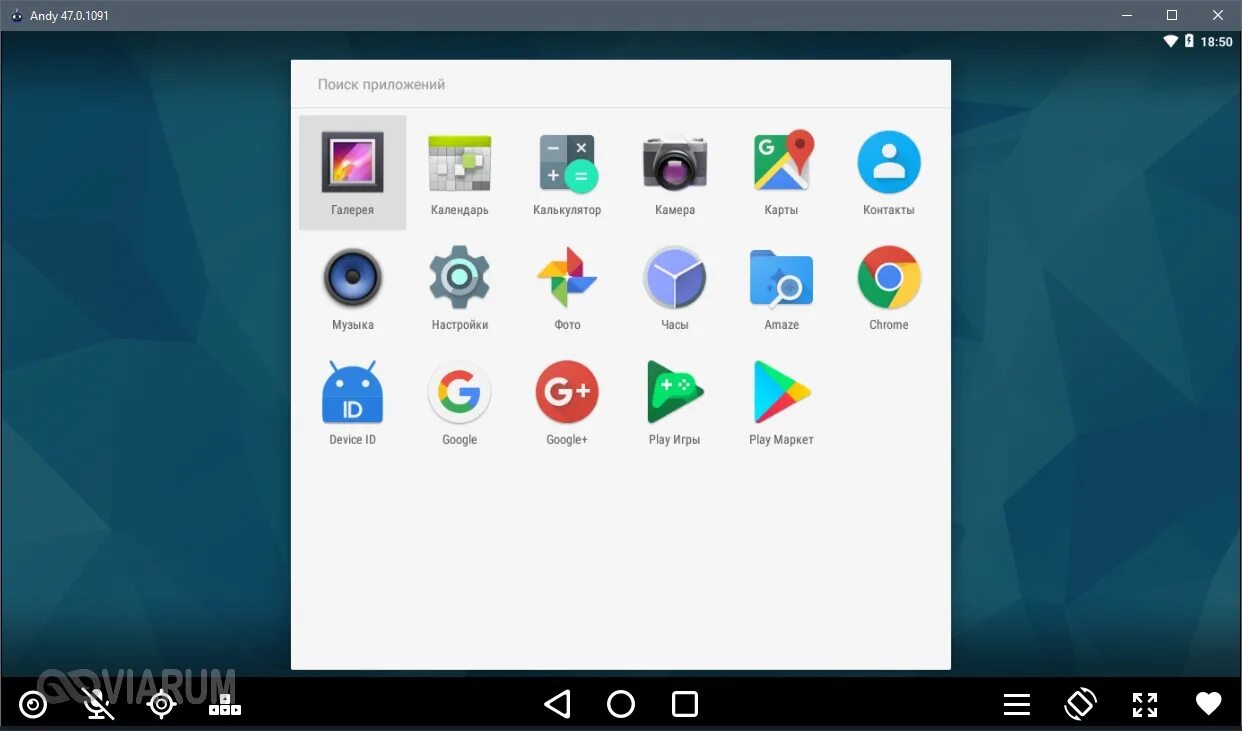Maximize the Andy window

click(x=1172, y=15)
